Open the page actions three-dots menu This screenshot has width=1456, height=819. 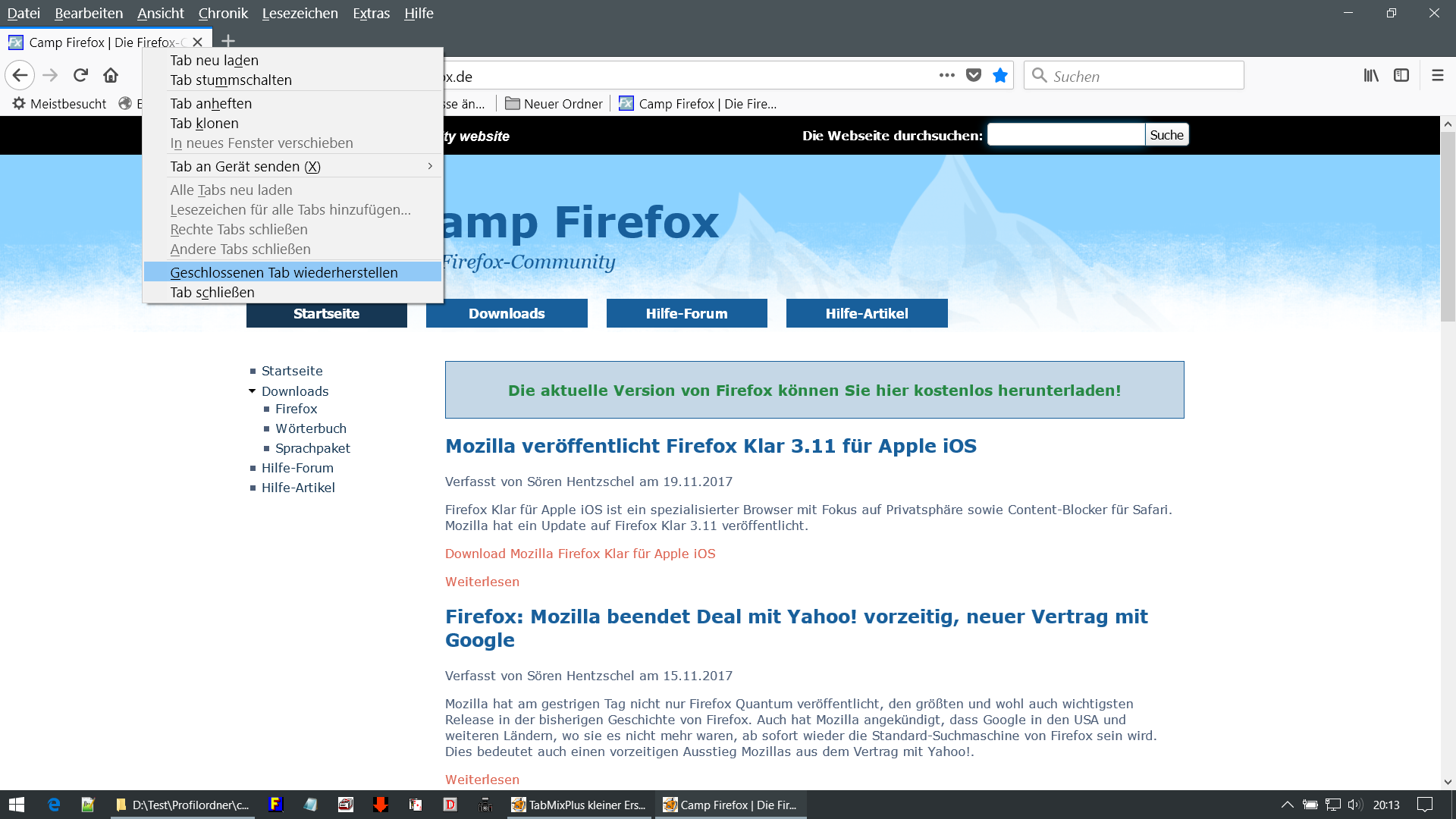tap(946, 75)
